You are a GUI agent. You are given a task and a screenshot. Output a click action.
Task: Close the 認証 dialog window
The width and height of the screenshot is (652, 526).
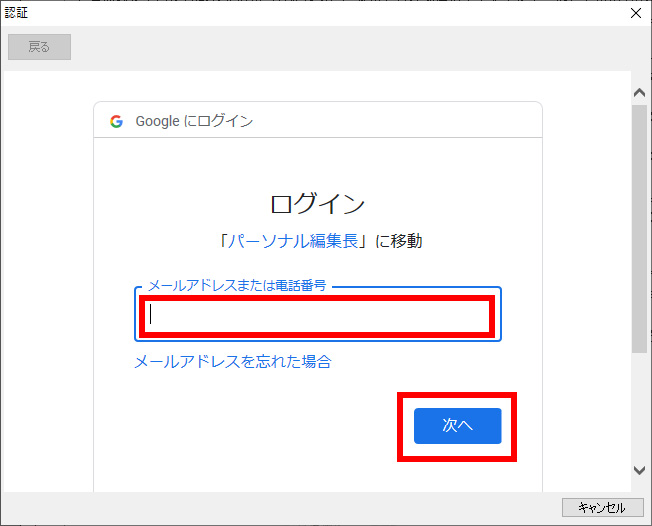[636, 13]
